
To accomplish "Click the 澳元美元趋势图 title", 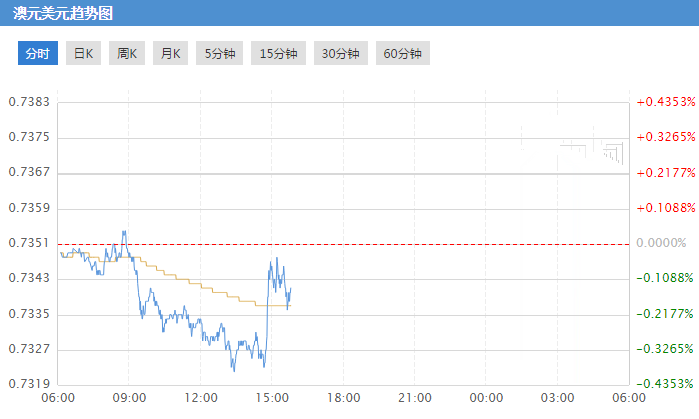I will click(x=63, y=15).
